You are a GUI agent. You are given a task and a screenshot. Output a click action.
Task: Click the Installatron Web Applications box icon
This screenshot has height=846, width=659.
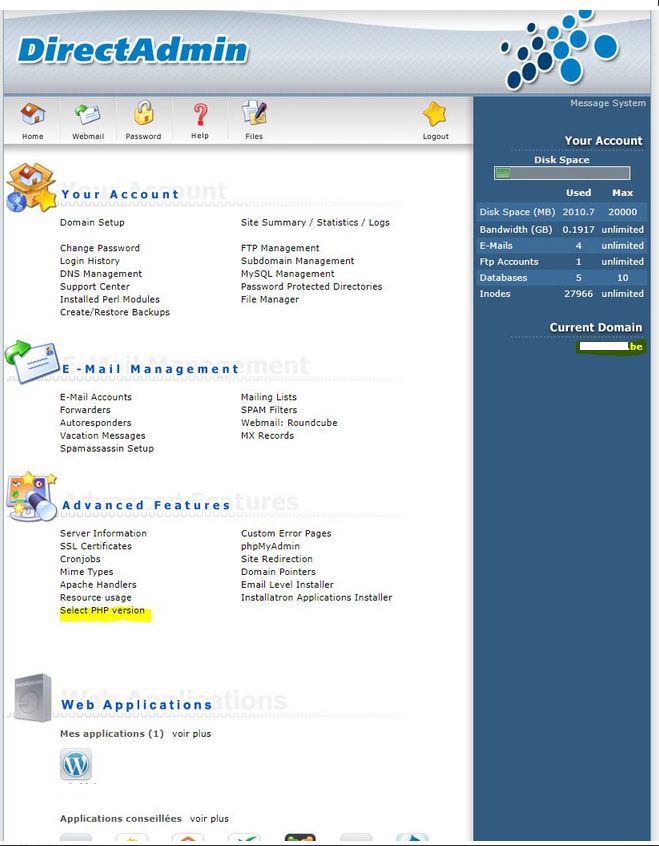click(x=32, y=698)
